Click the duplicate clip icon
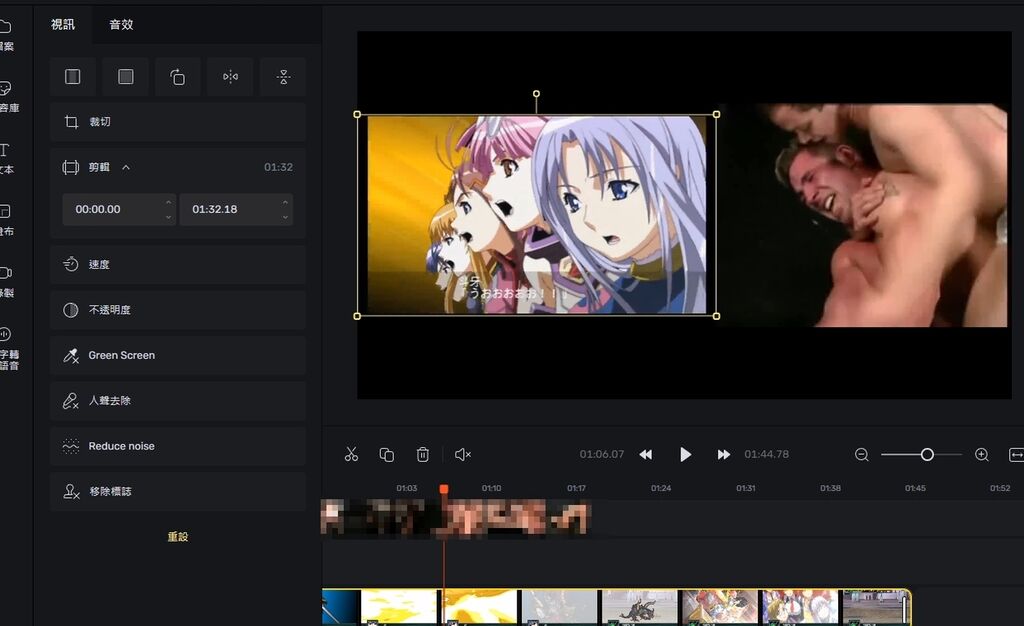Viewport: 1024px width, 626px height. 387,454
